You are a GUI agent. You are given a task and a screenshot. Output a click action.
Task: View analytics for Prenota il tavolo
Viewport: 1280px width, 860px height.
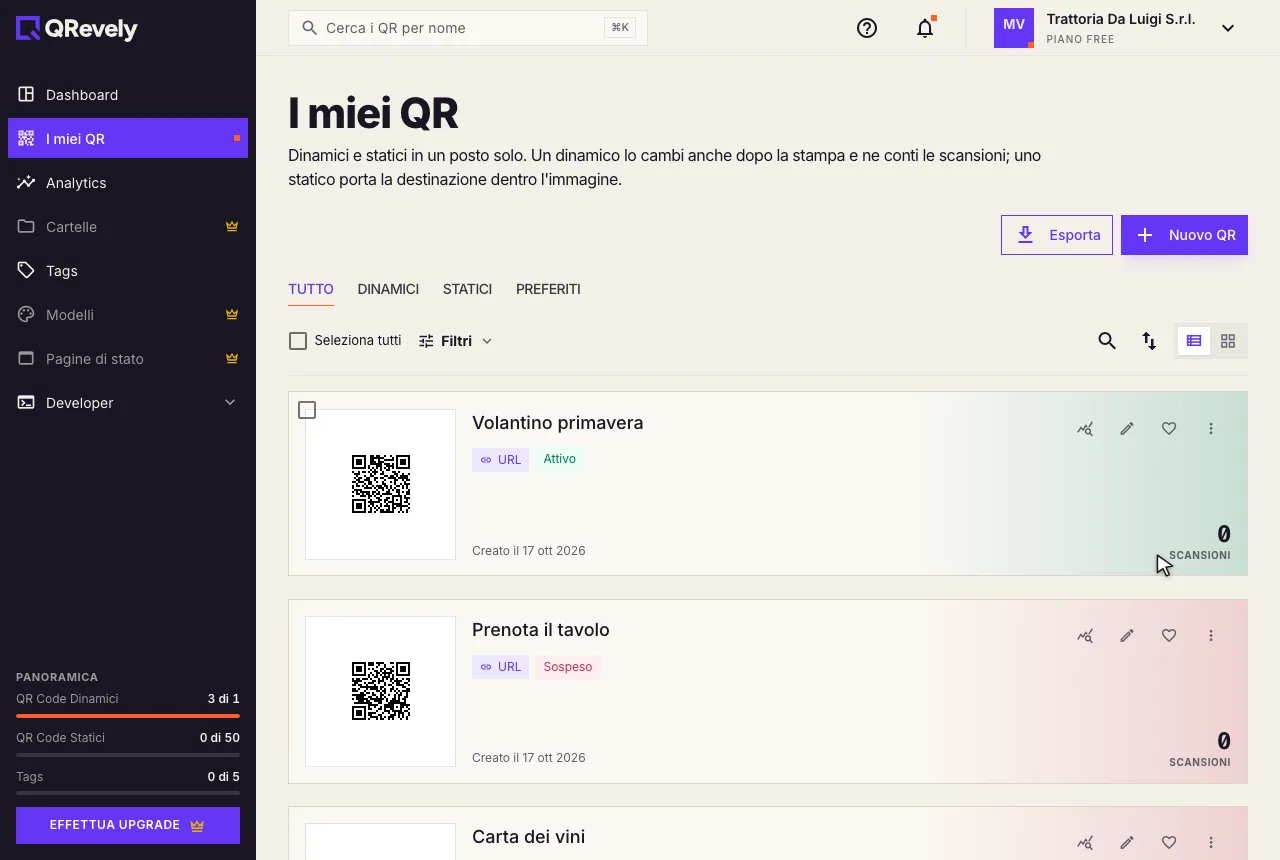1085,636
